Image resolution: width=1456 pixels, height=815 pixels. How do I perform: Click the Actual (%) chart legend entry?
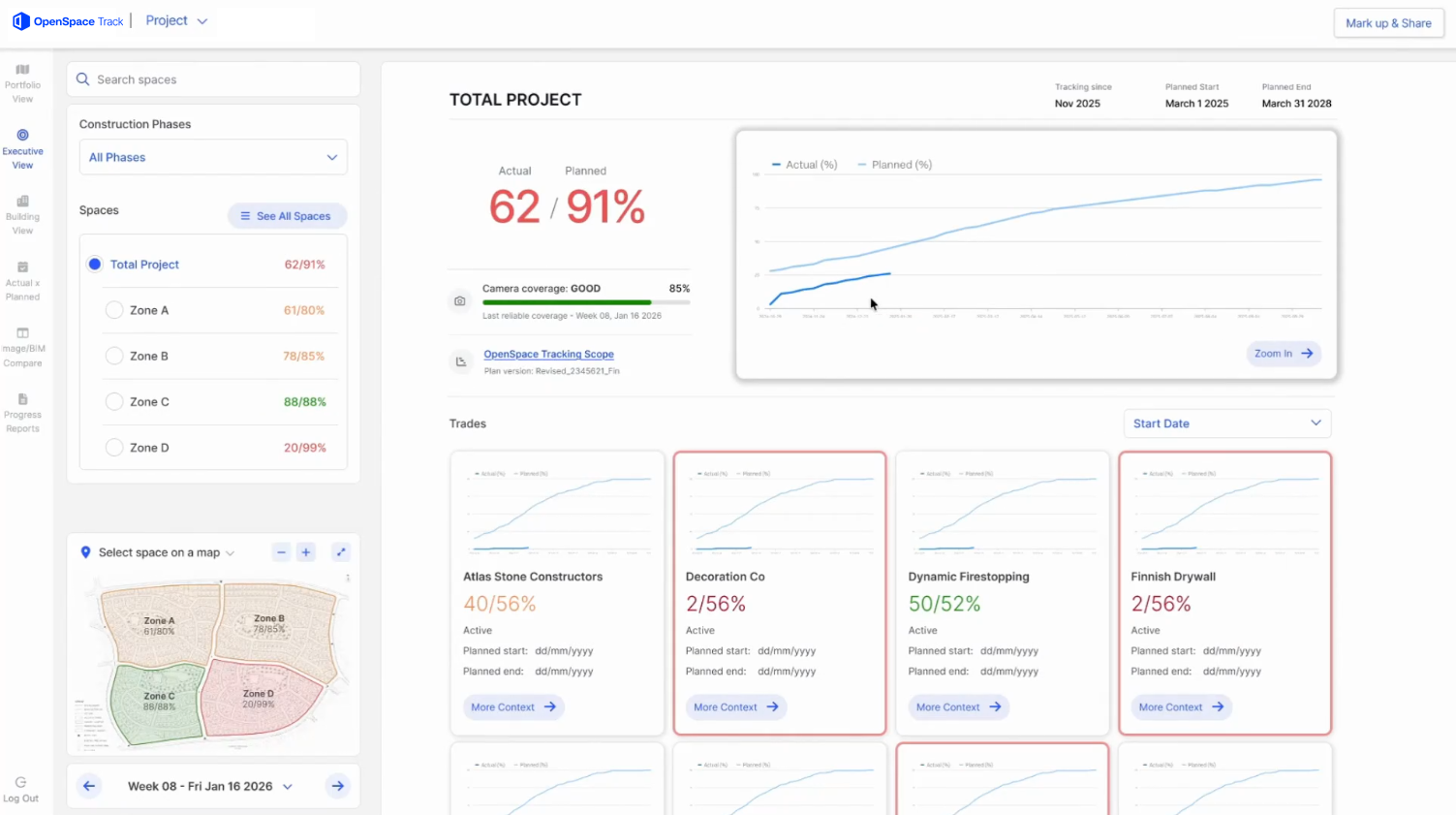pos(804,165)
